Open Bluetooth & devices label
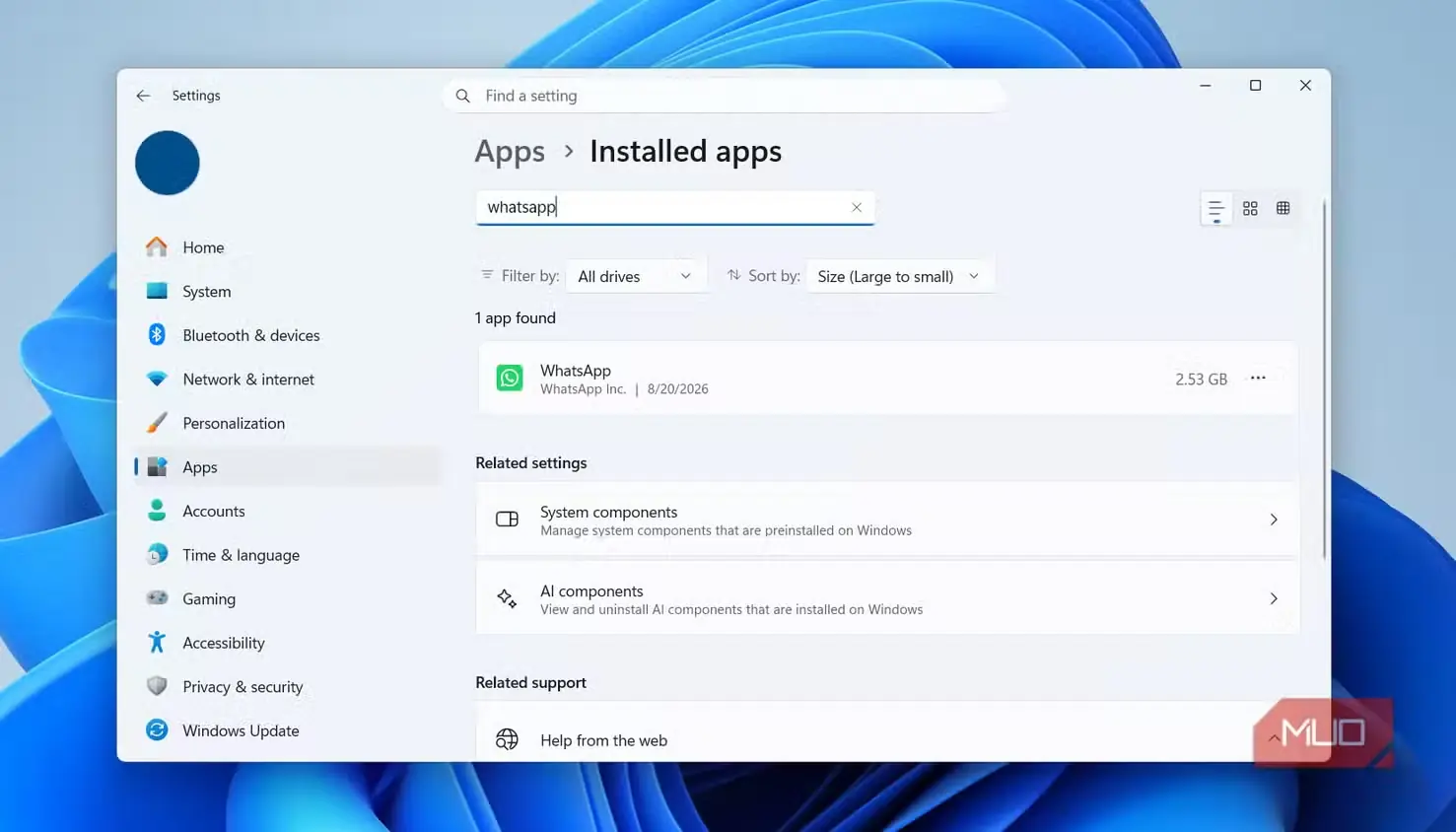The image size is (1456, 832). click(x=251, y=335)
